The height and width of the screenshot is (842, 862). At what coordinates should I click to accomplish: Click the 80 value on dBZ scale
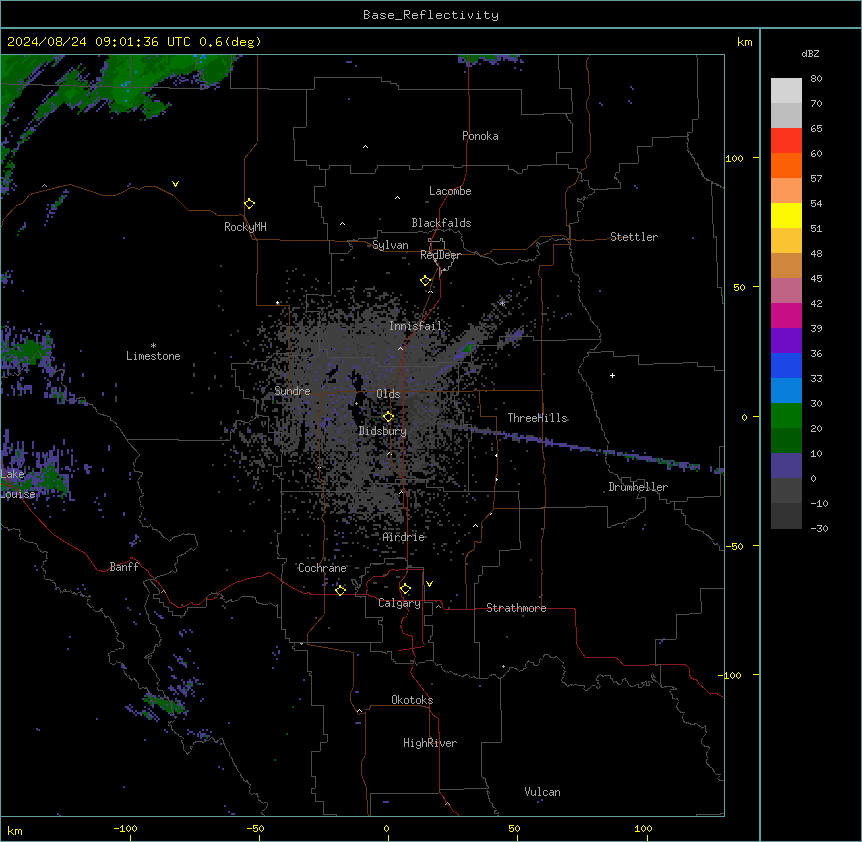click(816, 79)
